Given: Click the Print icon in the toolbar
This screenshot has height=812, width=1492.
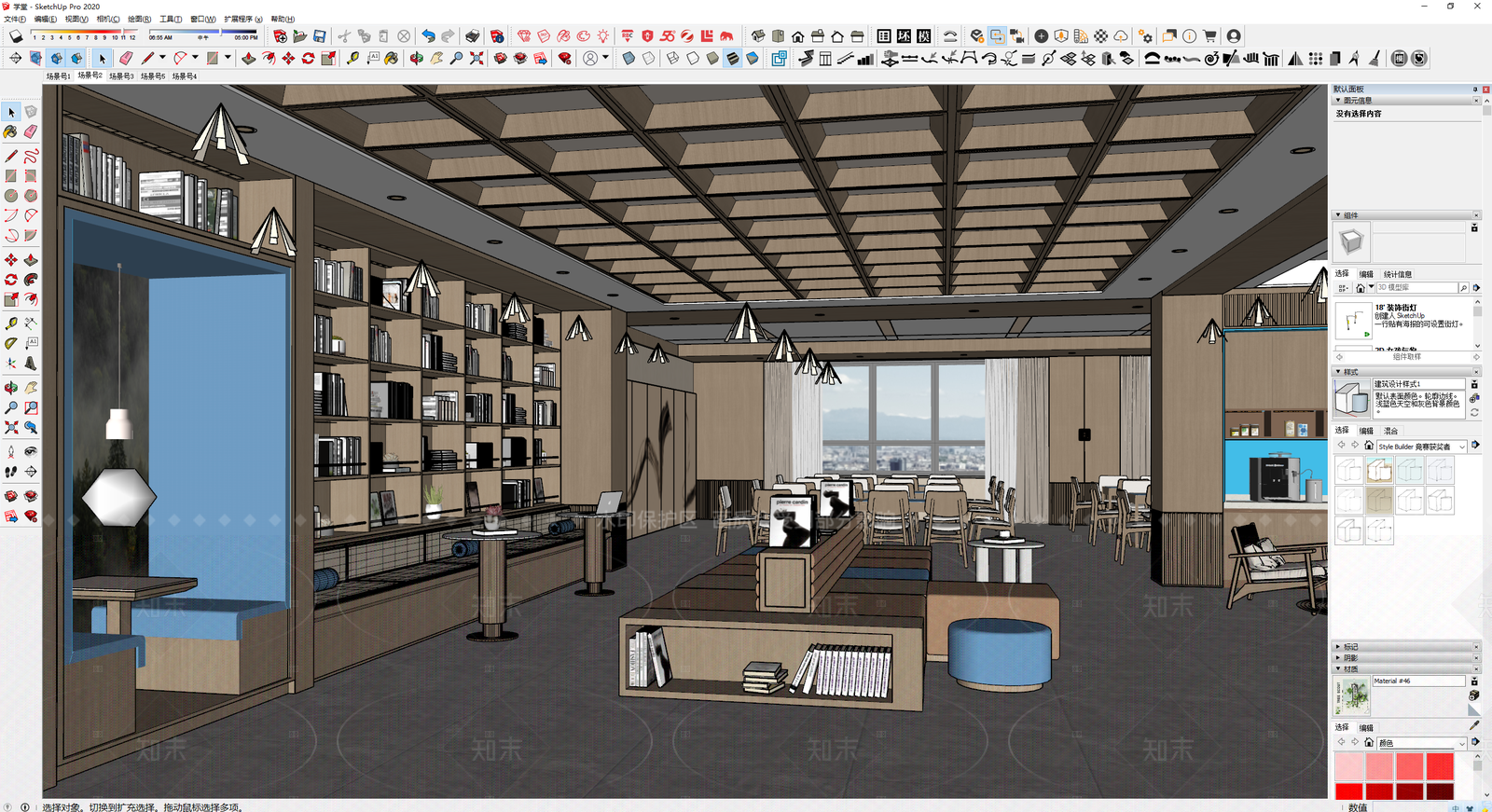Looking at the screenshot, I should point(473,36).
